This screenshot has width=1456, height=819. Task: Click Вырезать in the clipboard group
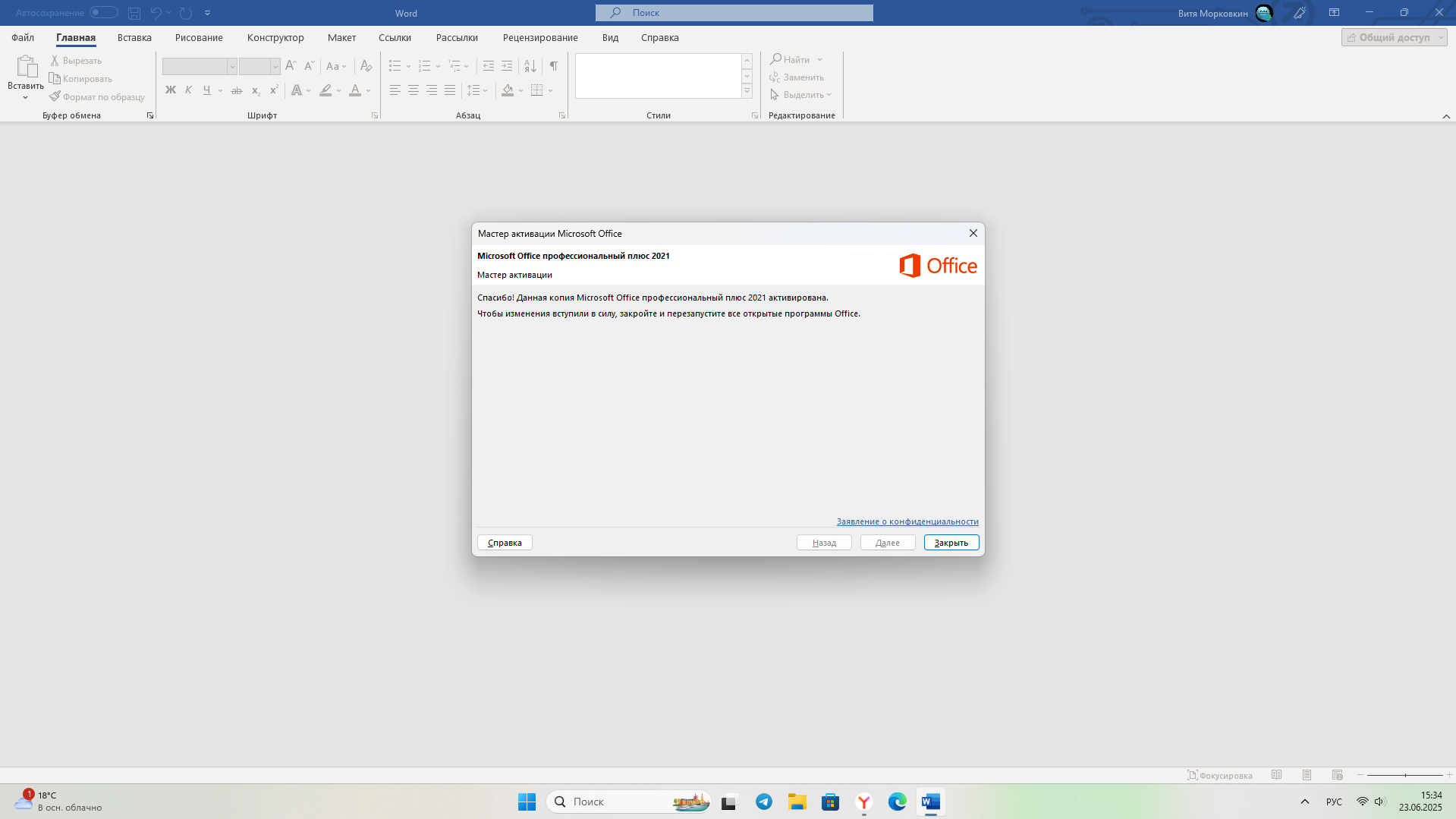point(76,60)
